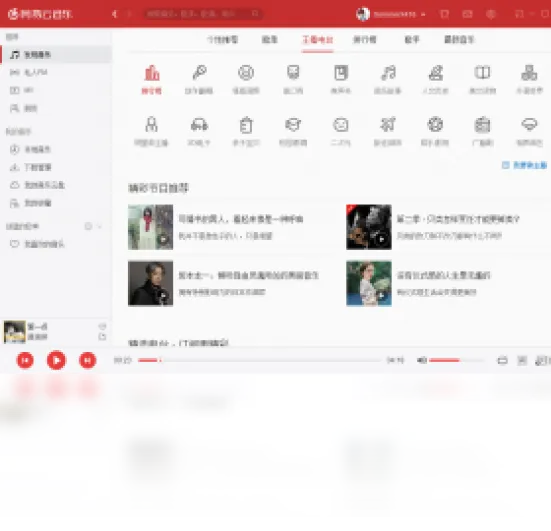Collapse the created playlists section with its chevron
This screenshot has height=531, width=551.
(x=100, y=226)
